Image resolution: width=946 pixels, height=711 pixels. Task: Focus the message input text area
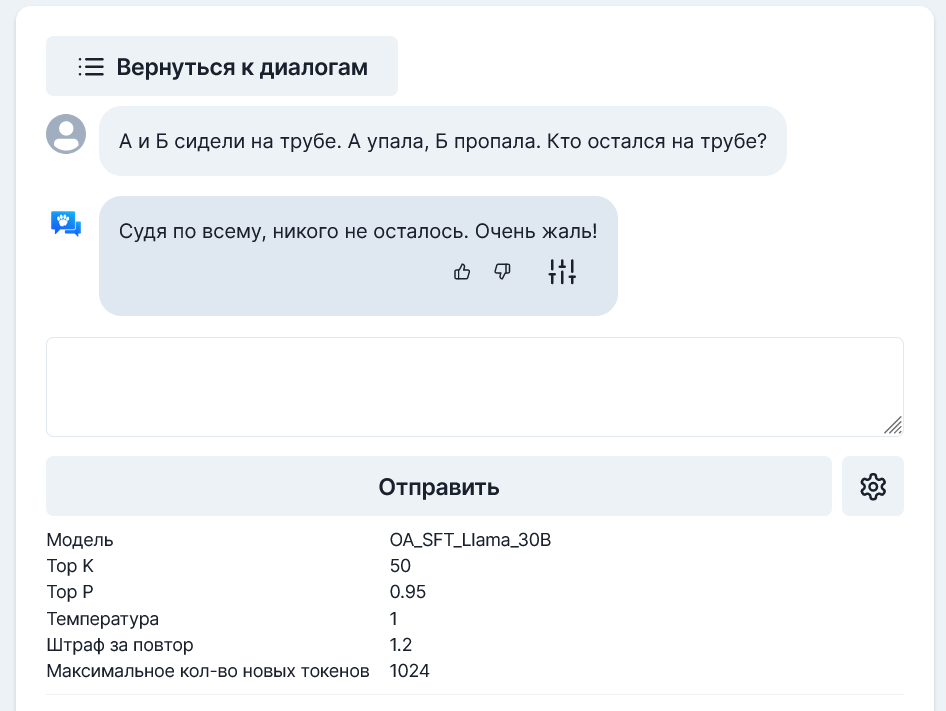tap(474, 386)
